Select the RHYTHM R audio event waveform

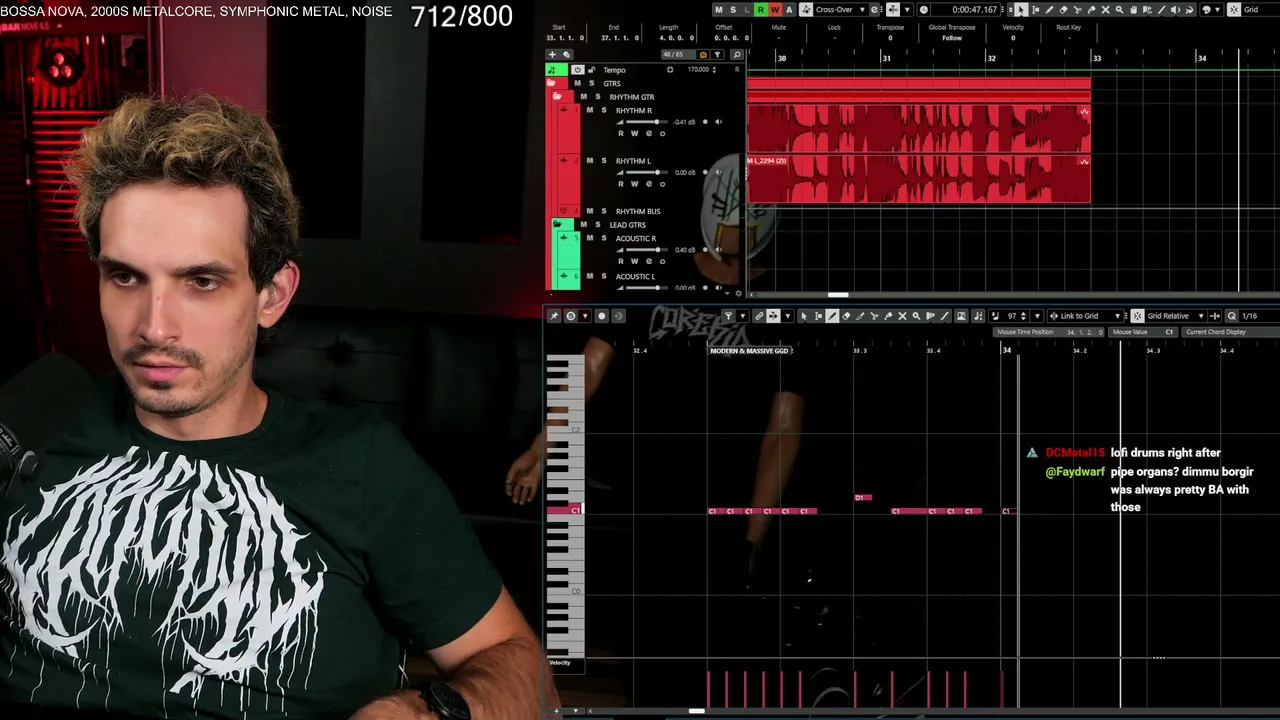click(918, 129)
